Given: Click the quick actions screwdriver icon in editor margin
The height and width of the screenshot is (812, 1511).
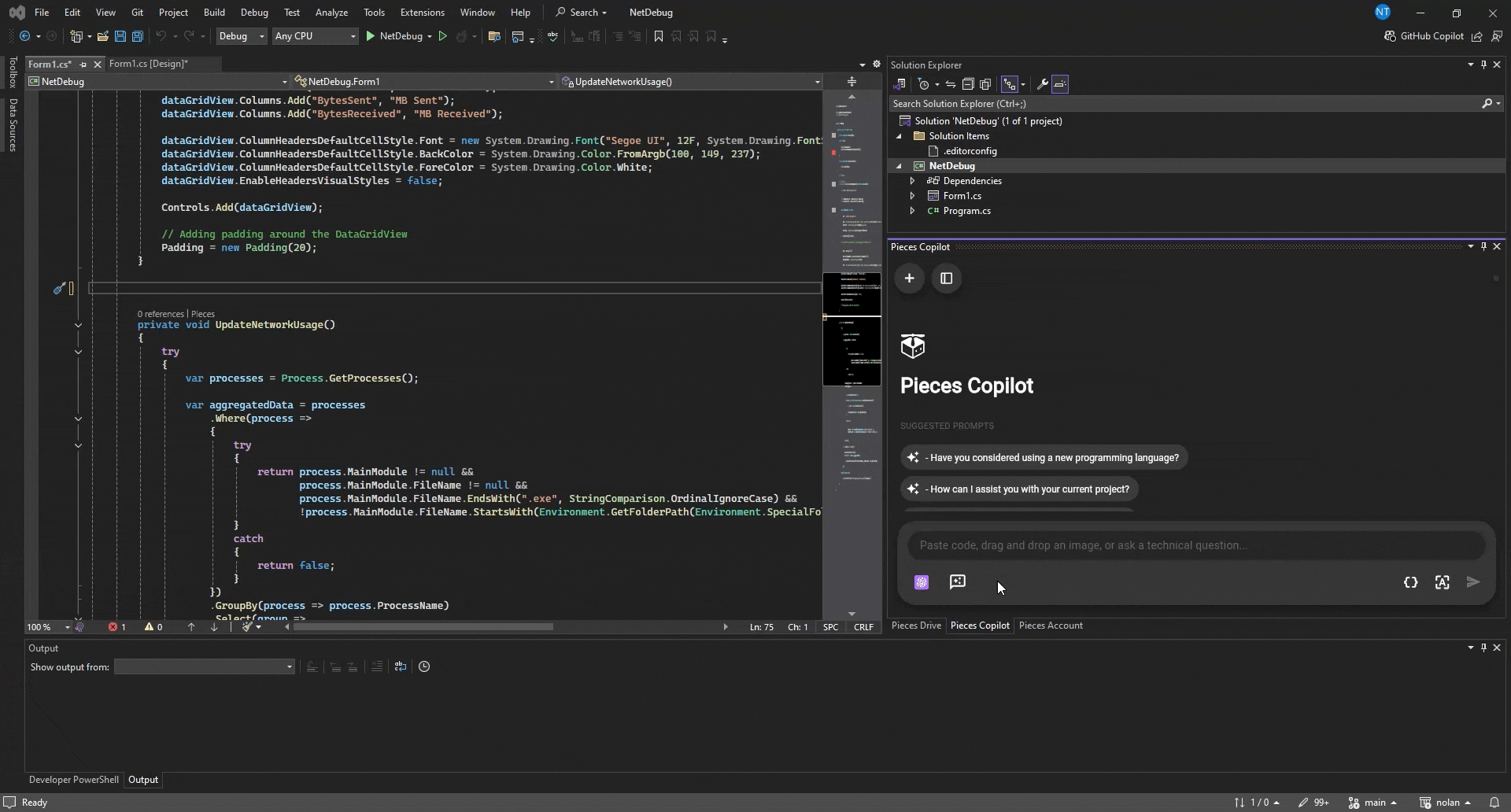Looking at the screenshot, I should (59, 289).
